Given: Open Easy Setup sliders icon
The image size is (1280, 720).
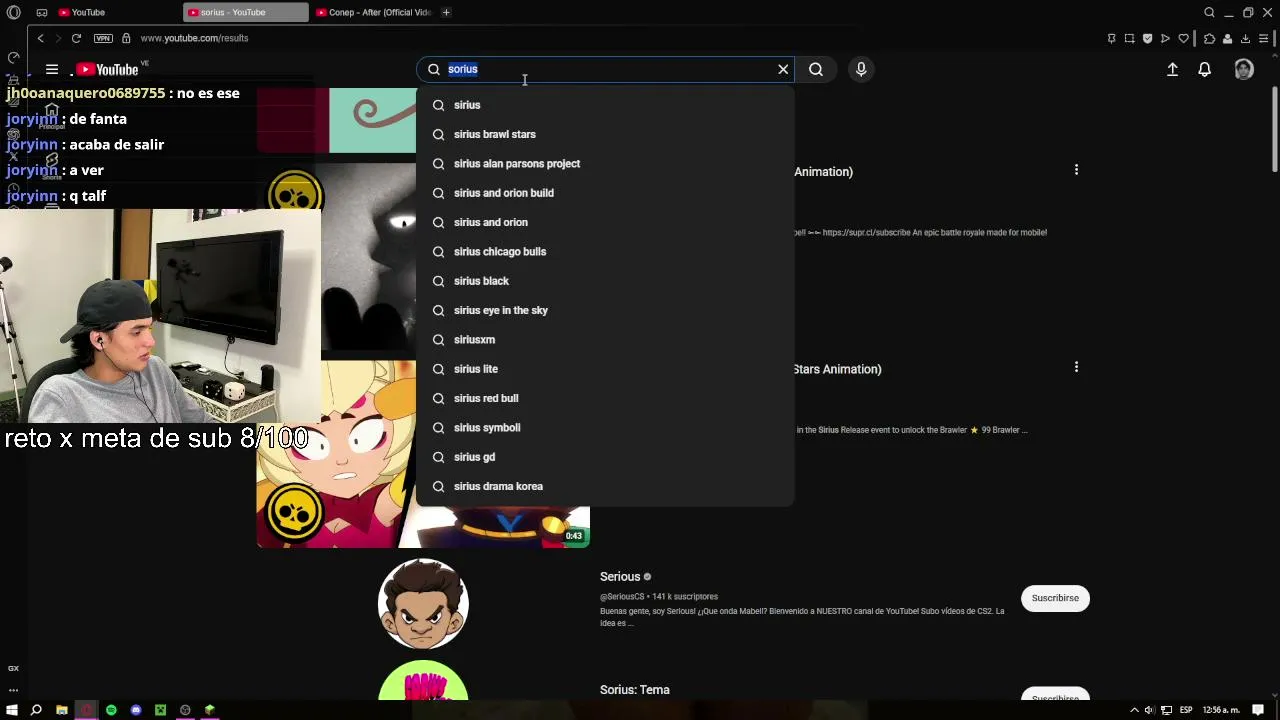Looking at the screenshot, I should (1264, 38).
